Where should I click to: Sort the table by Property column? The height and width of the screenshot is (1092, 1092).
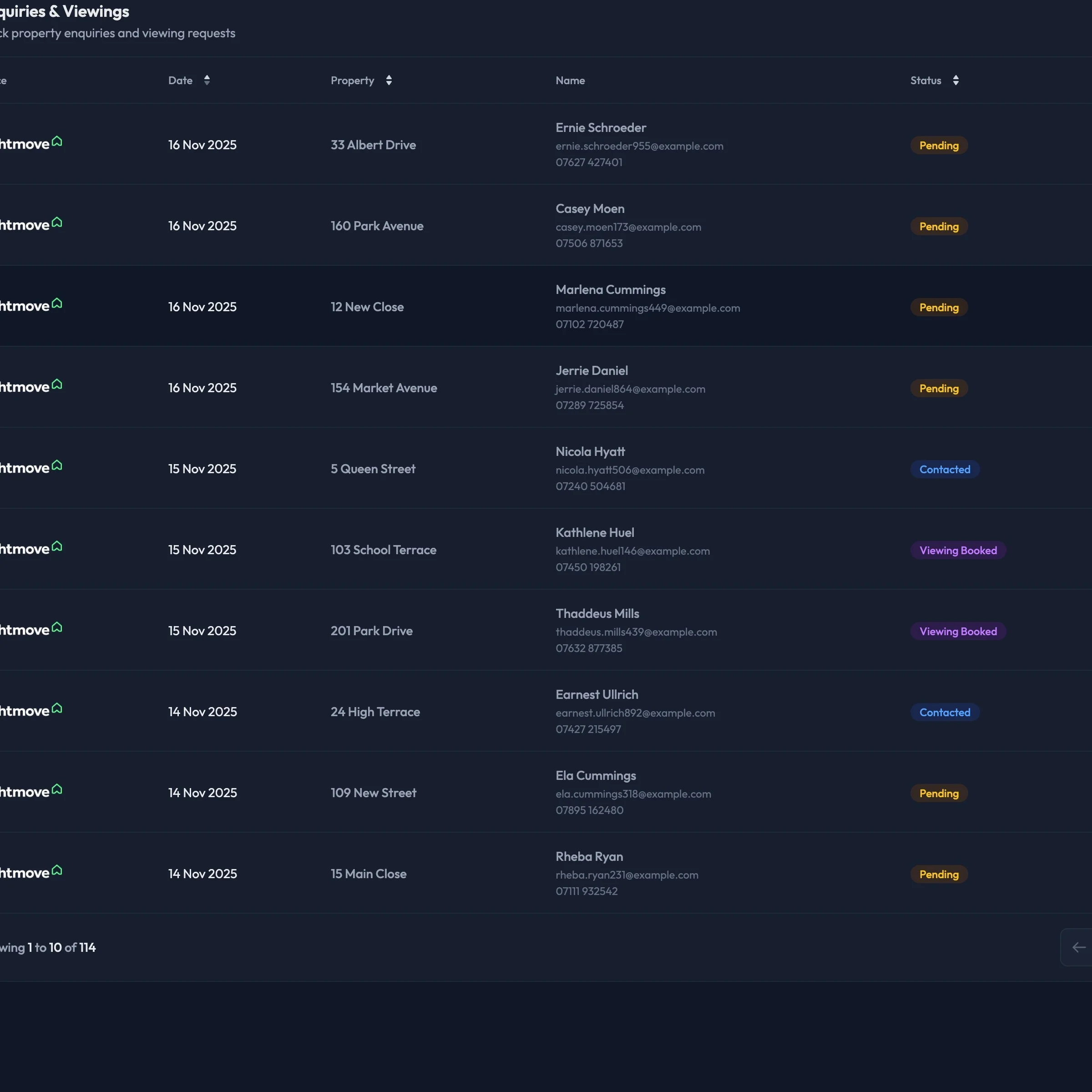tap(389, 80)
